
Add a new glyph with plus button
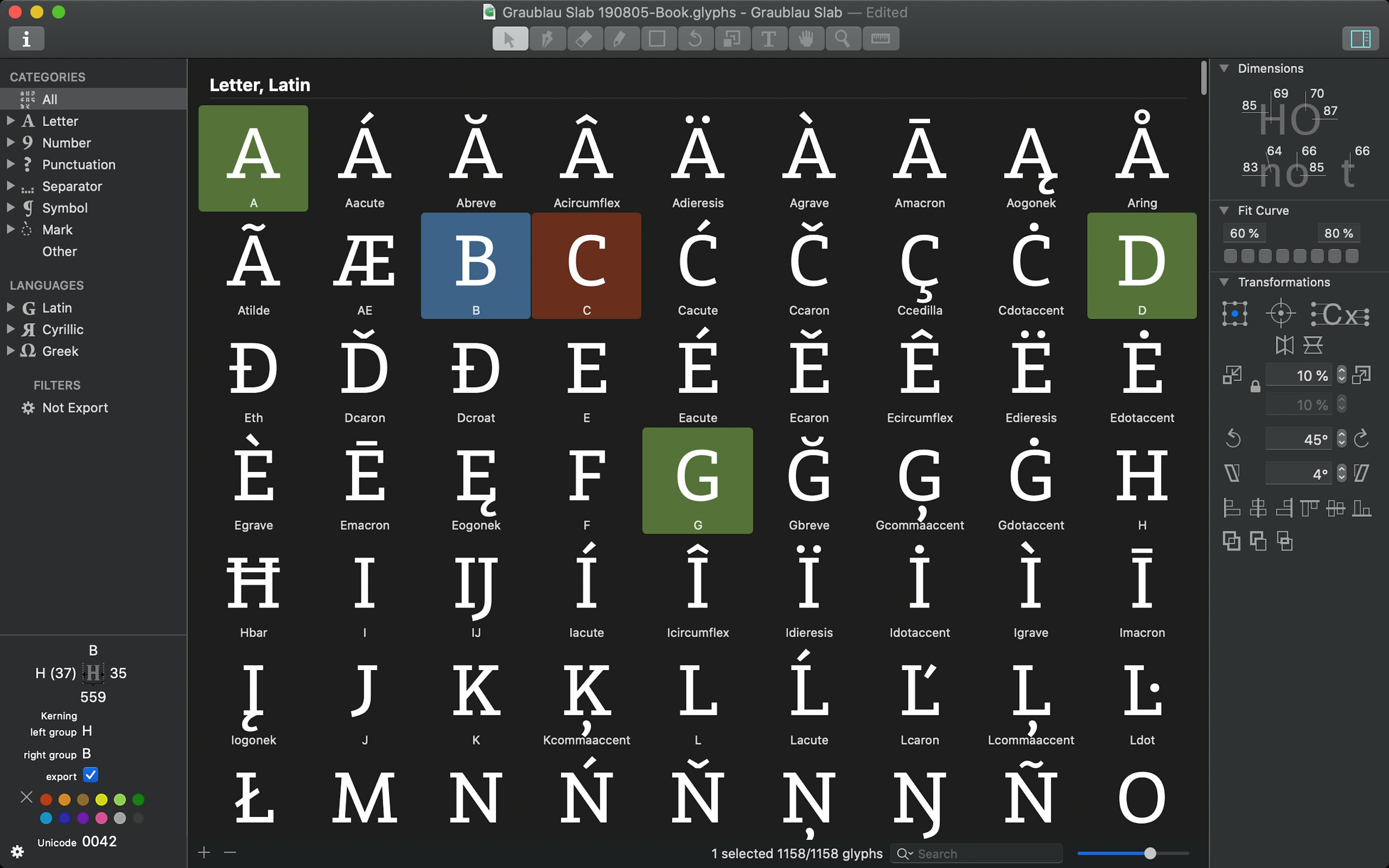[204, 852]
